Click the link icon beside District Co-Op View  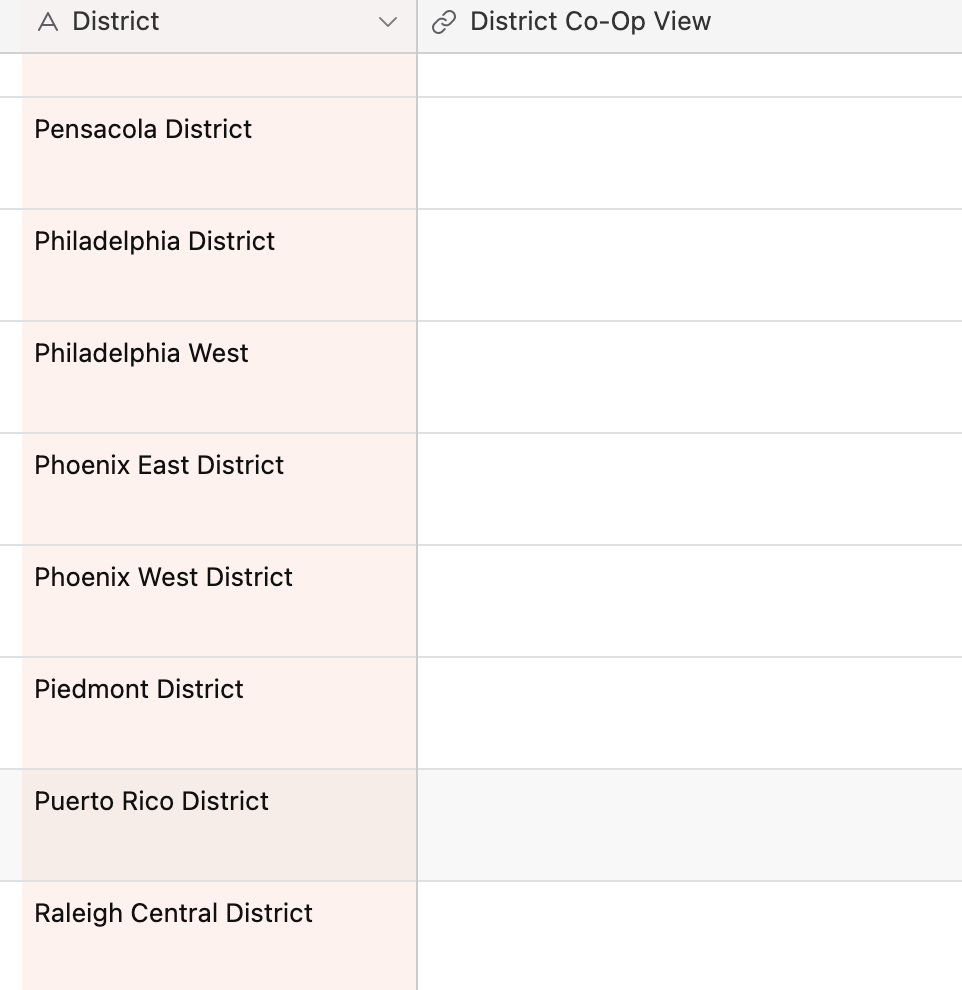coord(444,22)
